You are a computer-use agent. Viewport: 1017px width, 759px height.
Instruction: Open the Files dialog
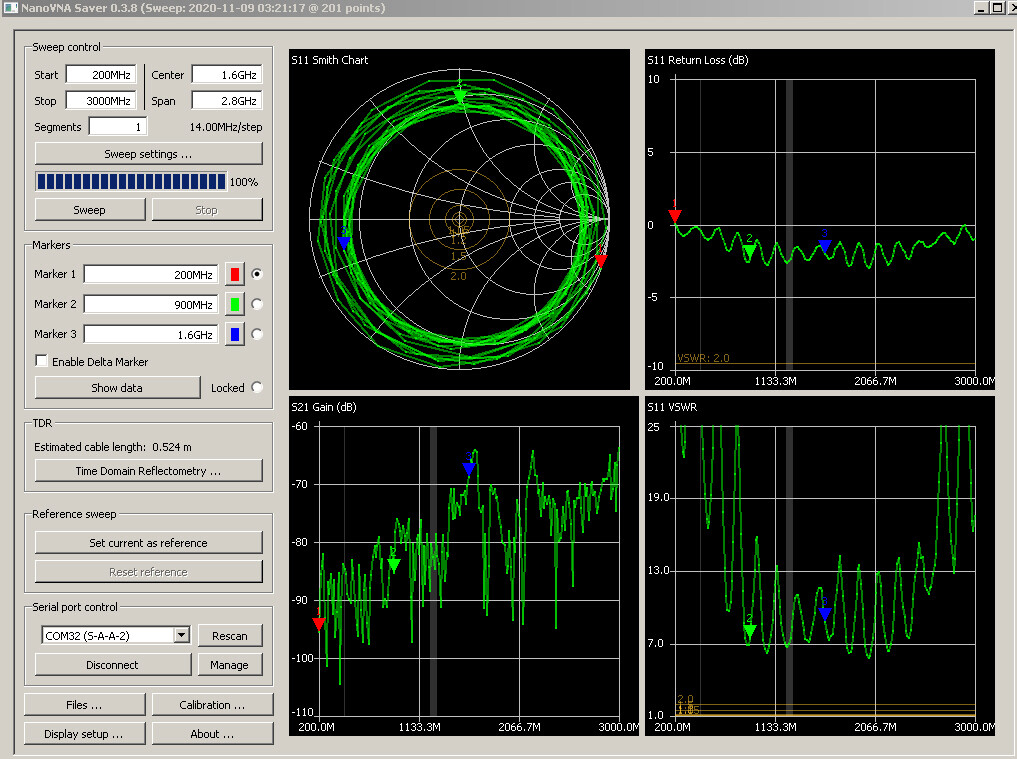pos(84,705)
